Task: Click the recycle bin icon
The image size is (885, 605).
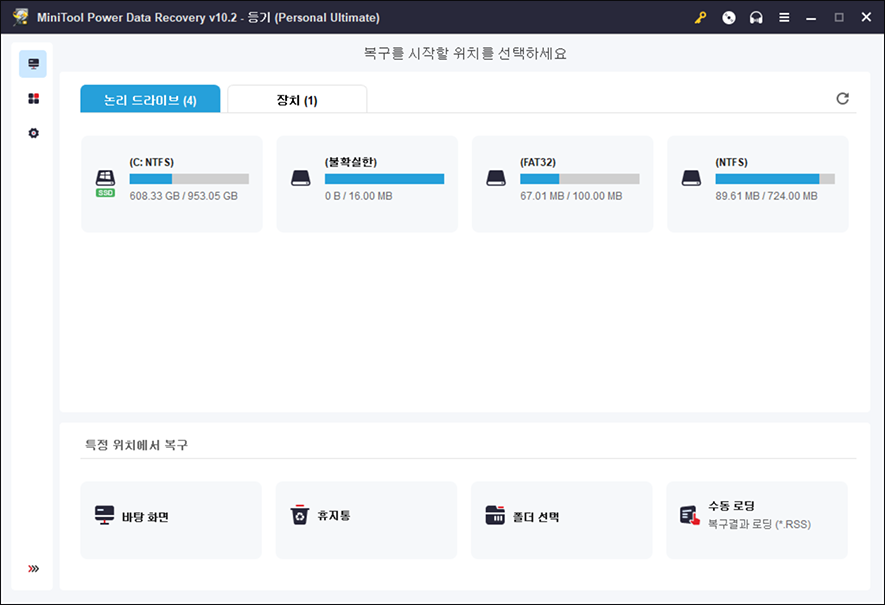Action: click(x=300, y=515)
